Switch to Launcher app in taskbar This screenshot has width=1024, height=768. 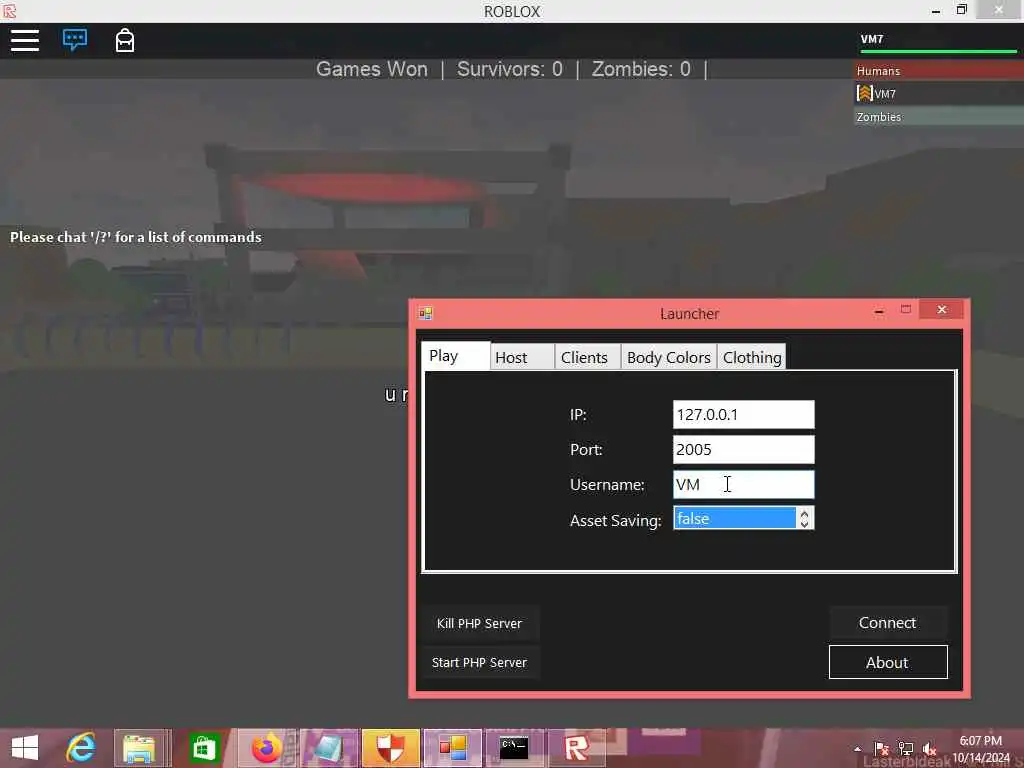tap(452, 748)
